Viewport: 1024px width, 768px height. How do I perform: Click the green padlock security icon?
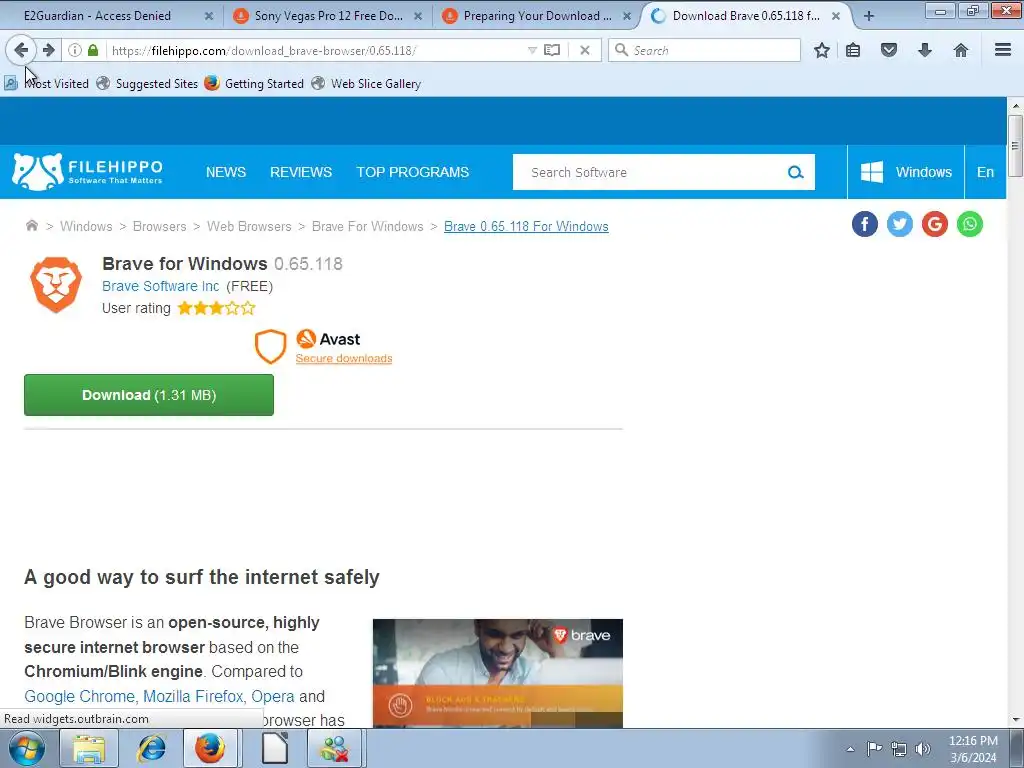93,50
